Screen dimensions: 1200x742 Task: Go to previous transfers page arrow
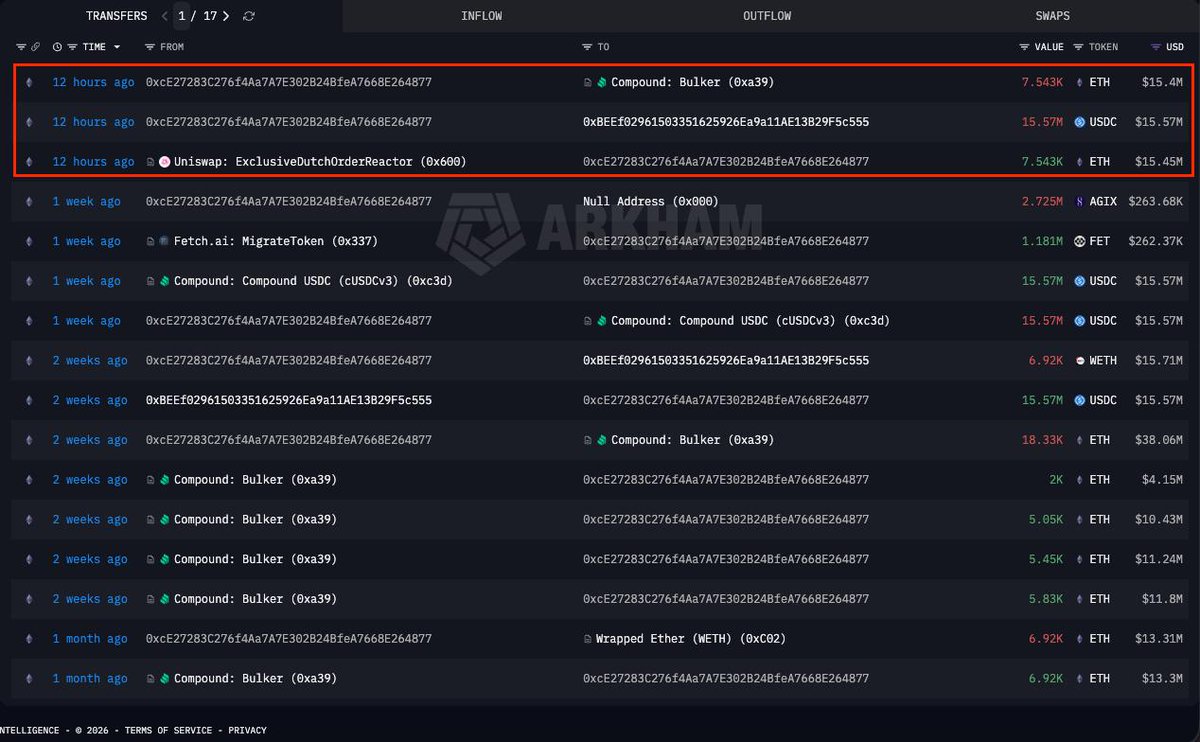click(x=165, y=16)
